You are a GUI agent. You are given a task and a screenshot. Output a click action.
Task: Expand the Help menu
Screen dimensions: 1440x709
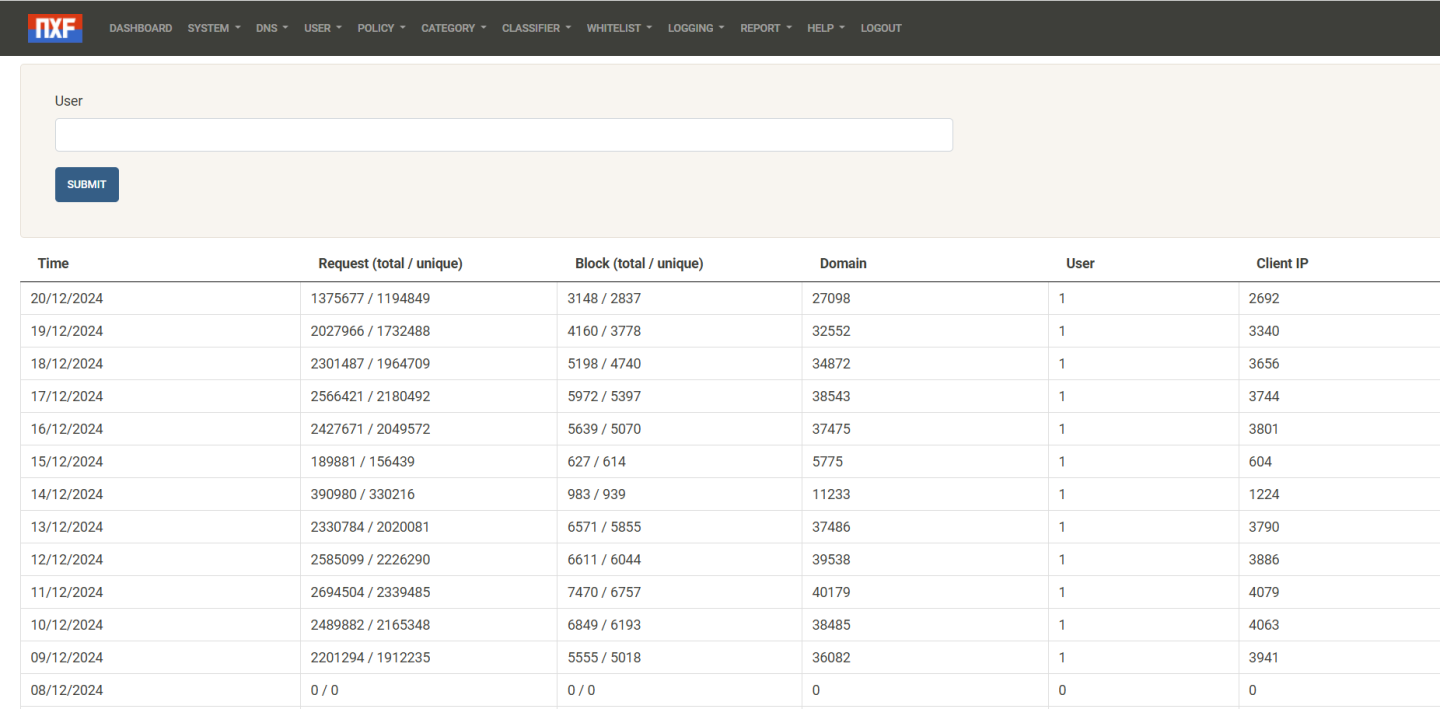click(825, 28)
